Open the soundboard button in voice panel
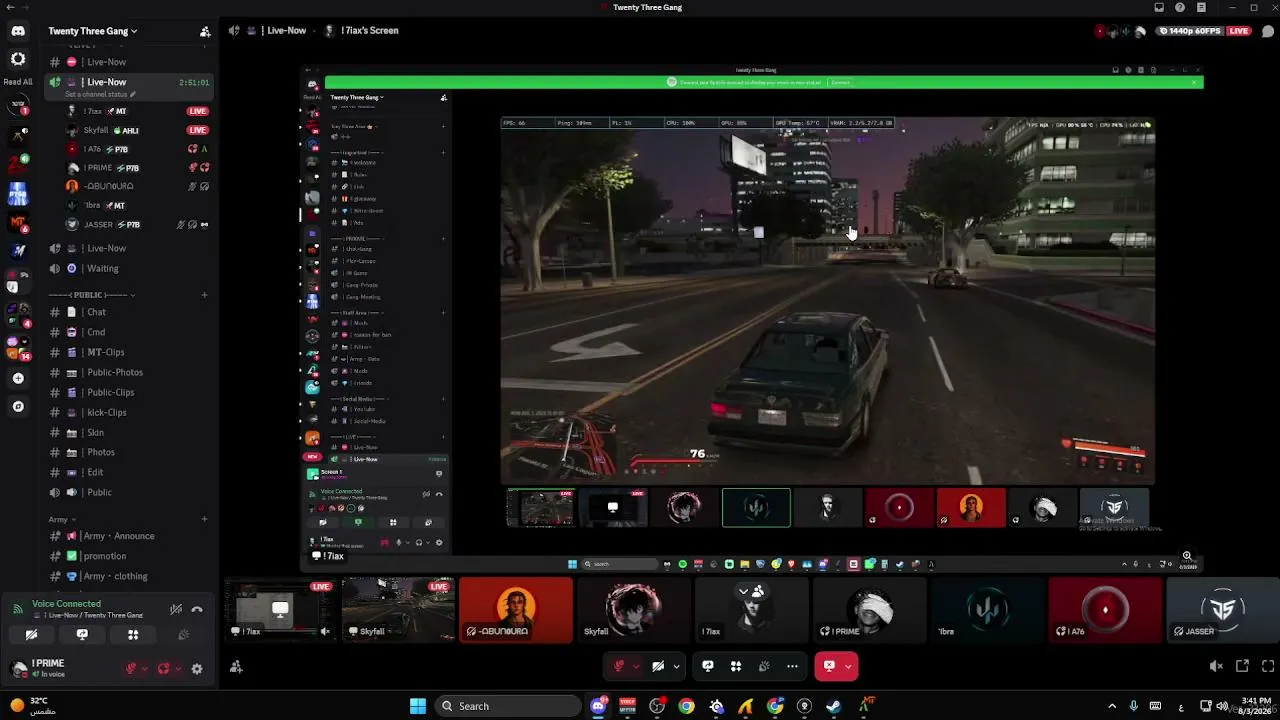Viewport: 1280px width, 720px height. [x=183, y=634]
